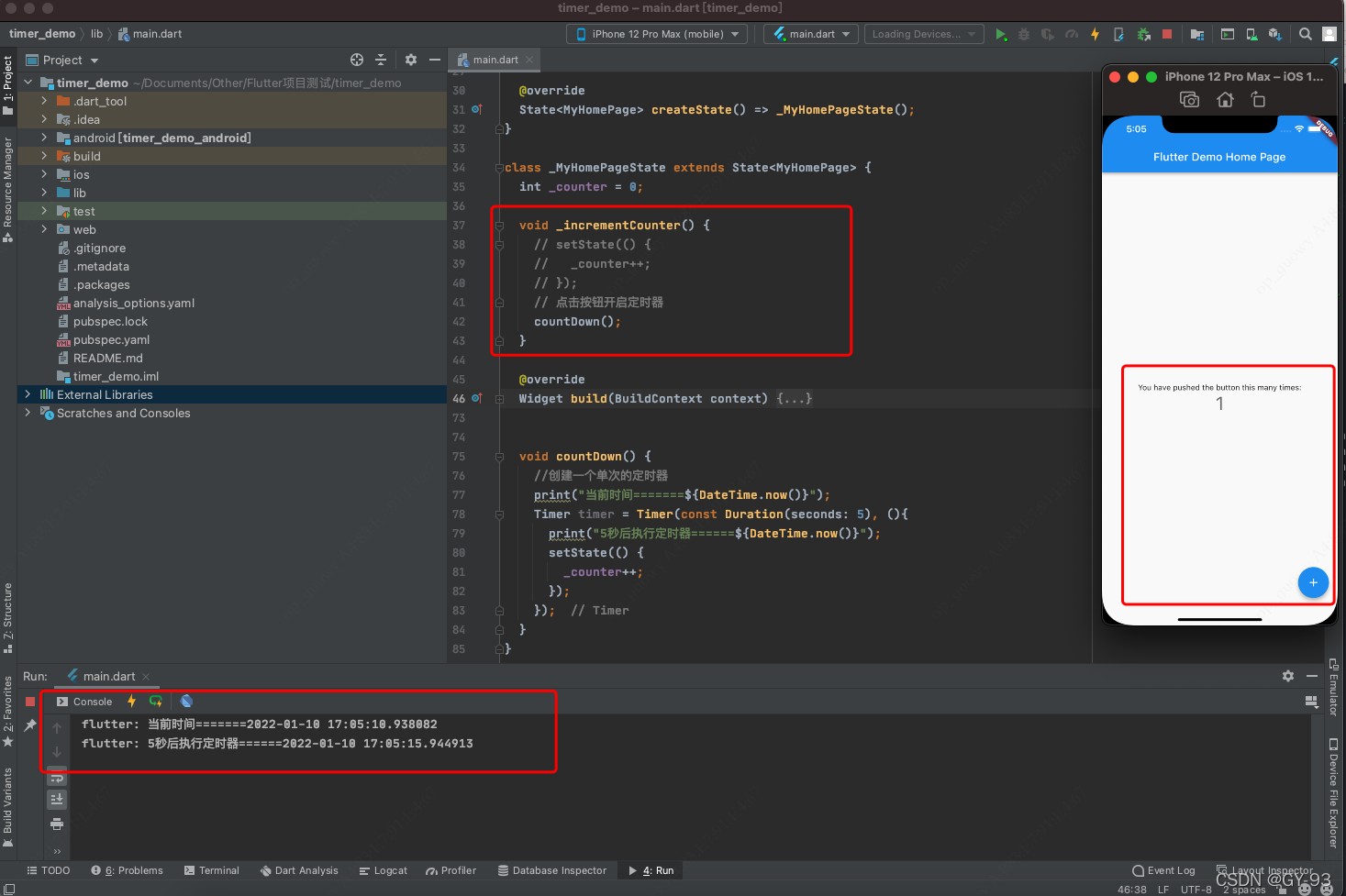Open main.dart run configuration dropdown

click(811, 34)
